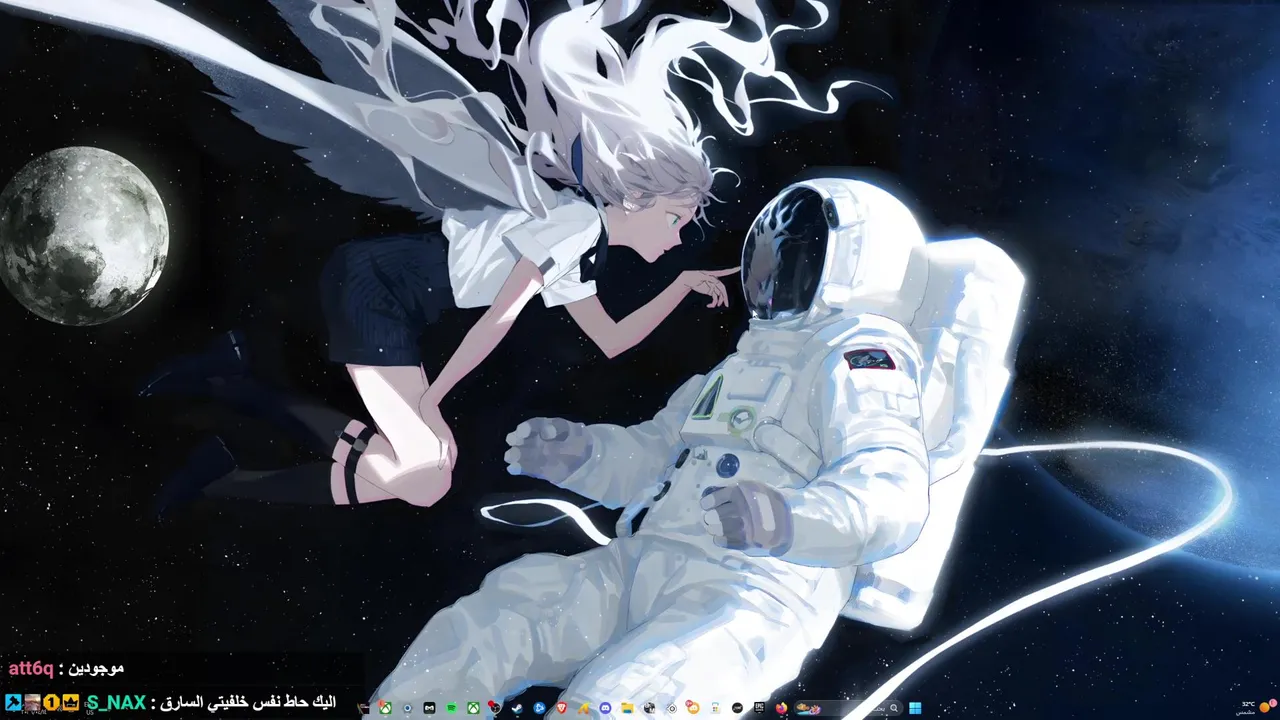
Task: Launch Steam from the taskbar
Action: (x=516, y=708)
